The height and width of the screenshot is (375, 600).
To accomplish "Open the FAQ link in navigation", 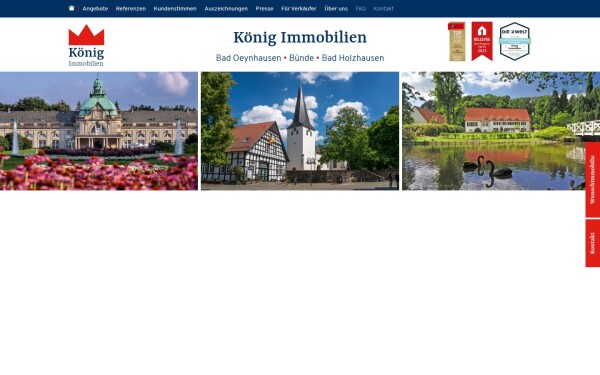I will point(360,8).
